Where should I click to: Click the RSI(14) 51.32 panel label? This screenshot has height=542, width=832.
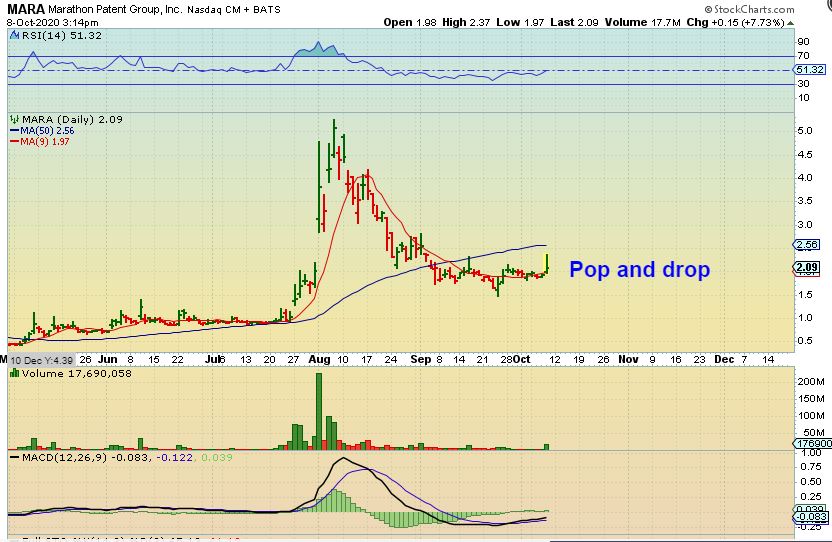point(62,36)
